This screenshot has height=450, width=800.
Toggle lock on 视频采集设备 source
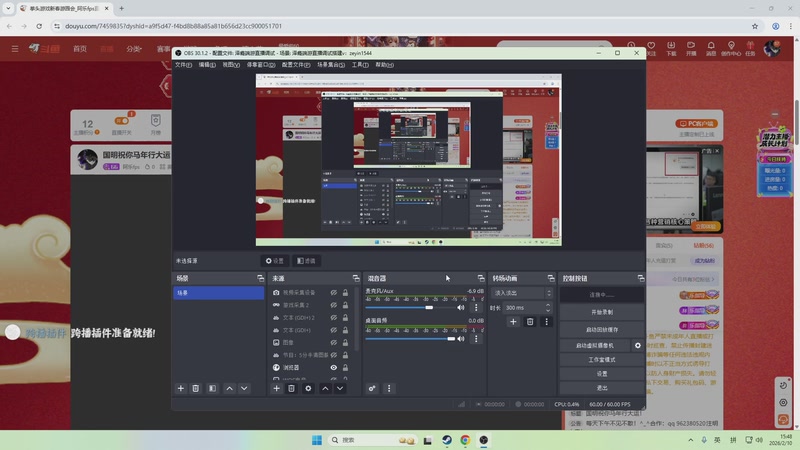345,293
